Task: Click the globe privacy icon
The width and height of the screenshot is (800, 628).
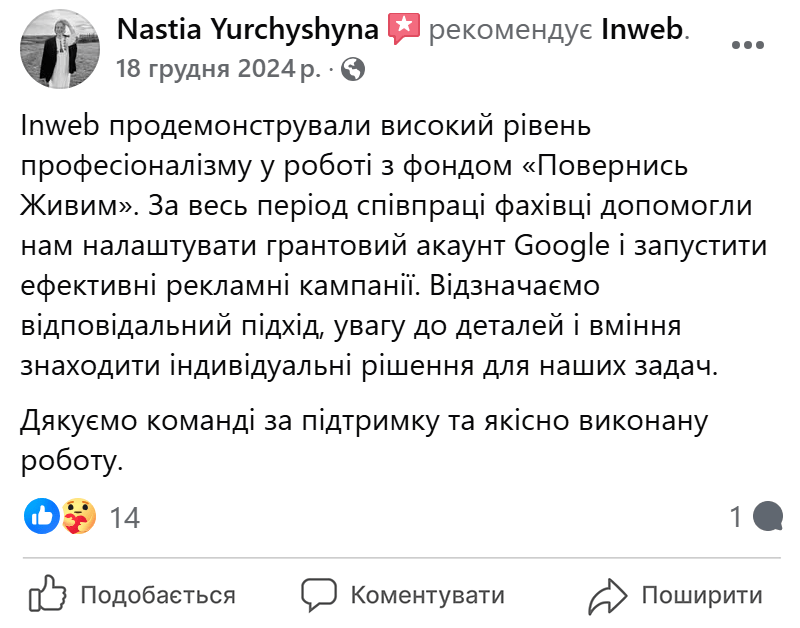Action: [354, 71]
